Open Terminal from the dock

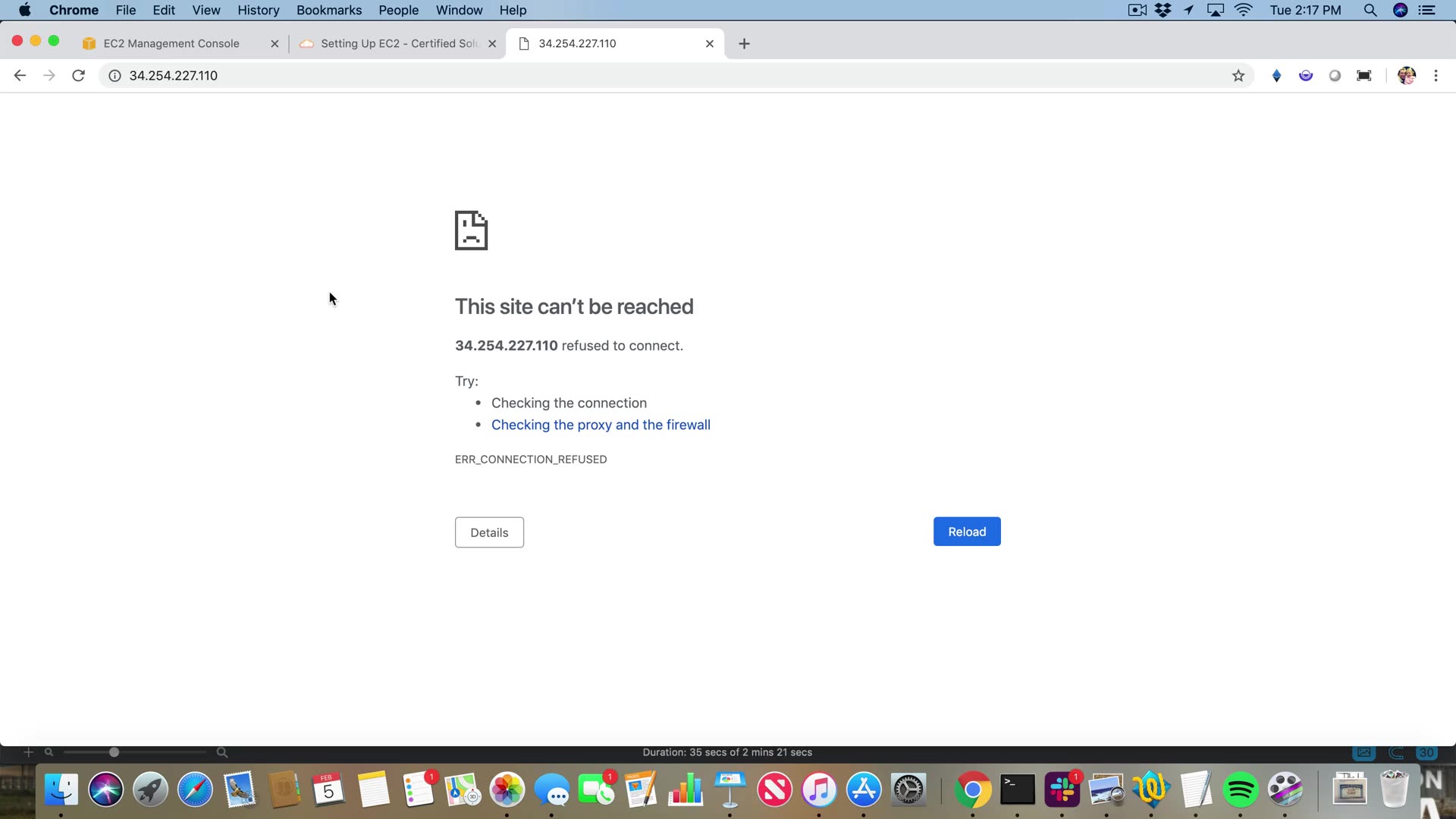1017,790
